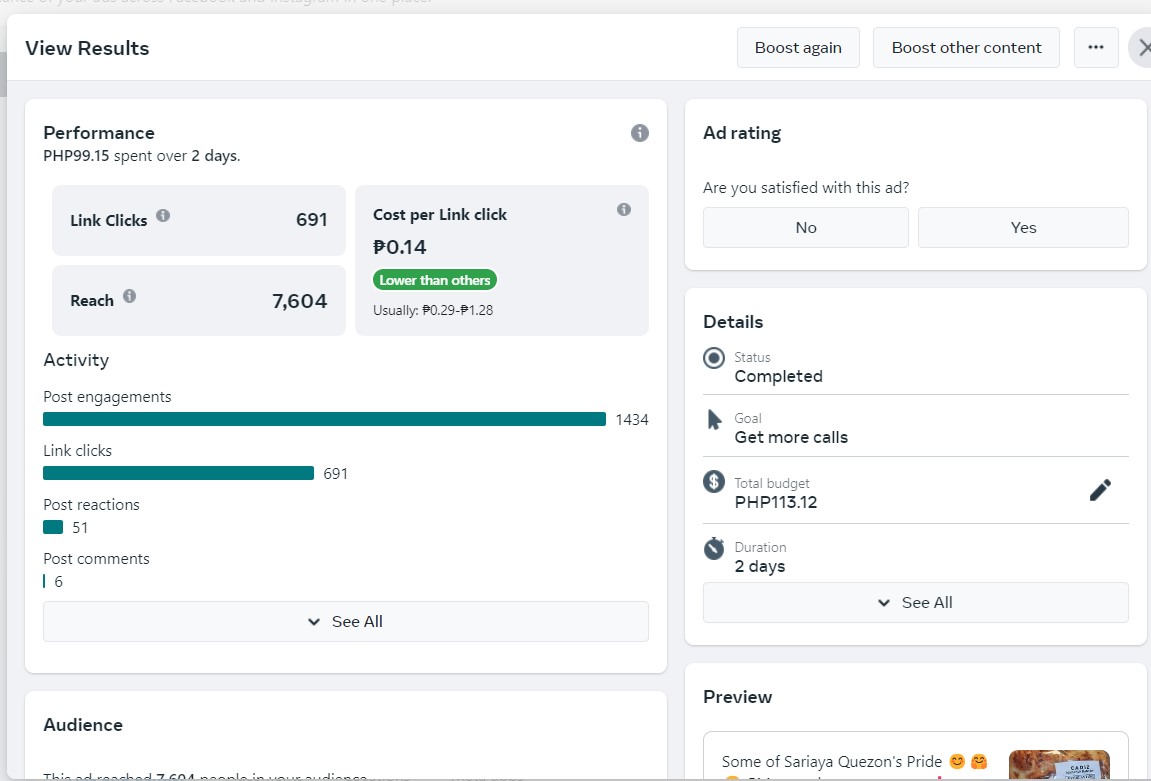Click the Status radio-style icon
Viewport: 1151px width, 781px height.
[714, 358]
